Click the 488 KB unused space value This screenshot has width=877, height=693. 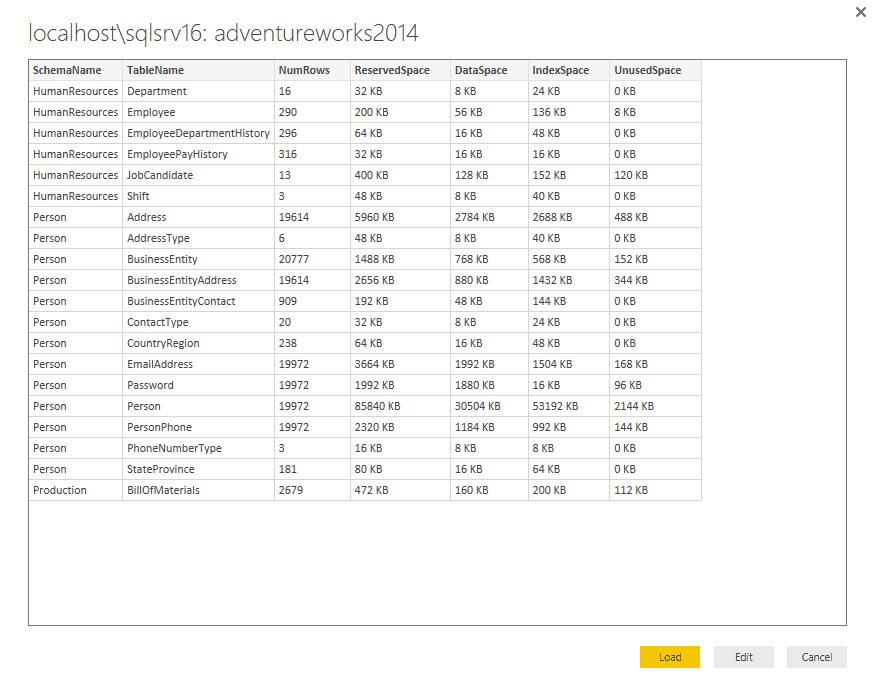(656, 217)
